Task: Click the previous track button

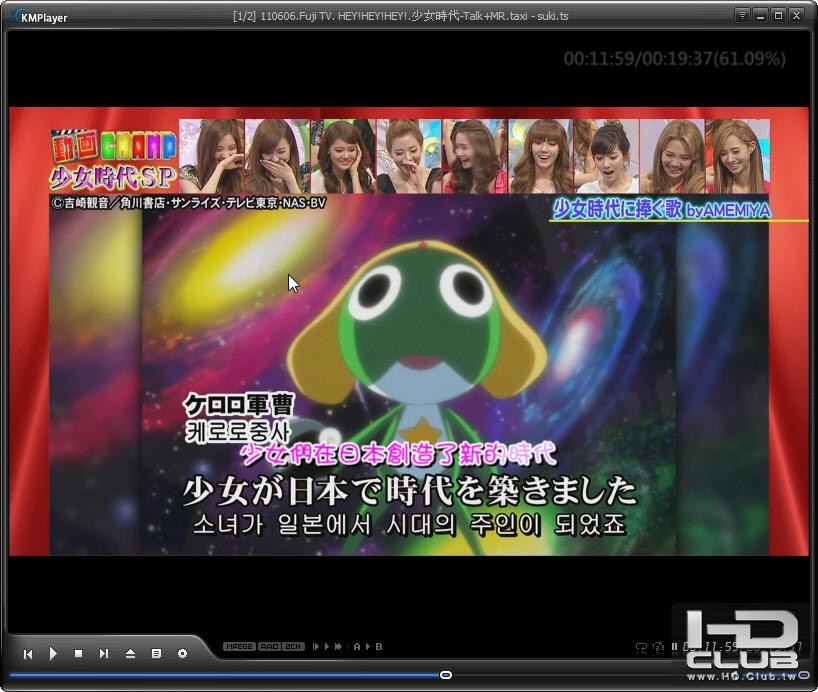Action: (28, 653)
